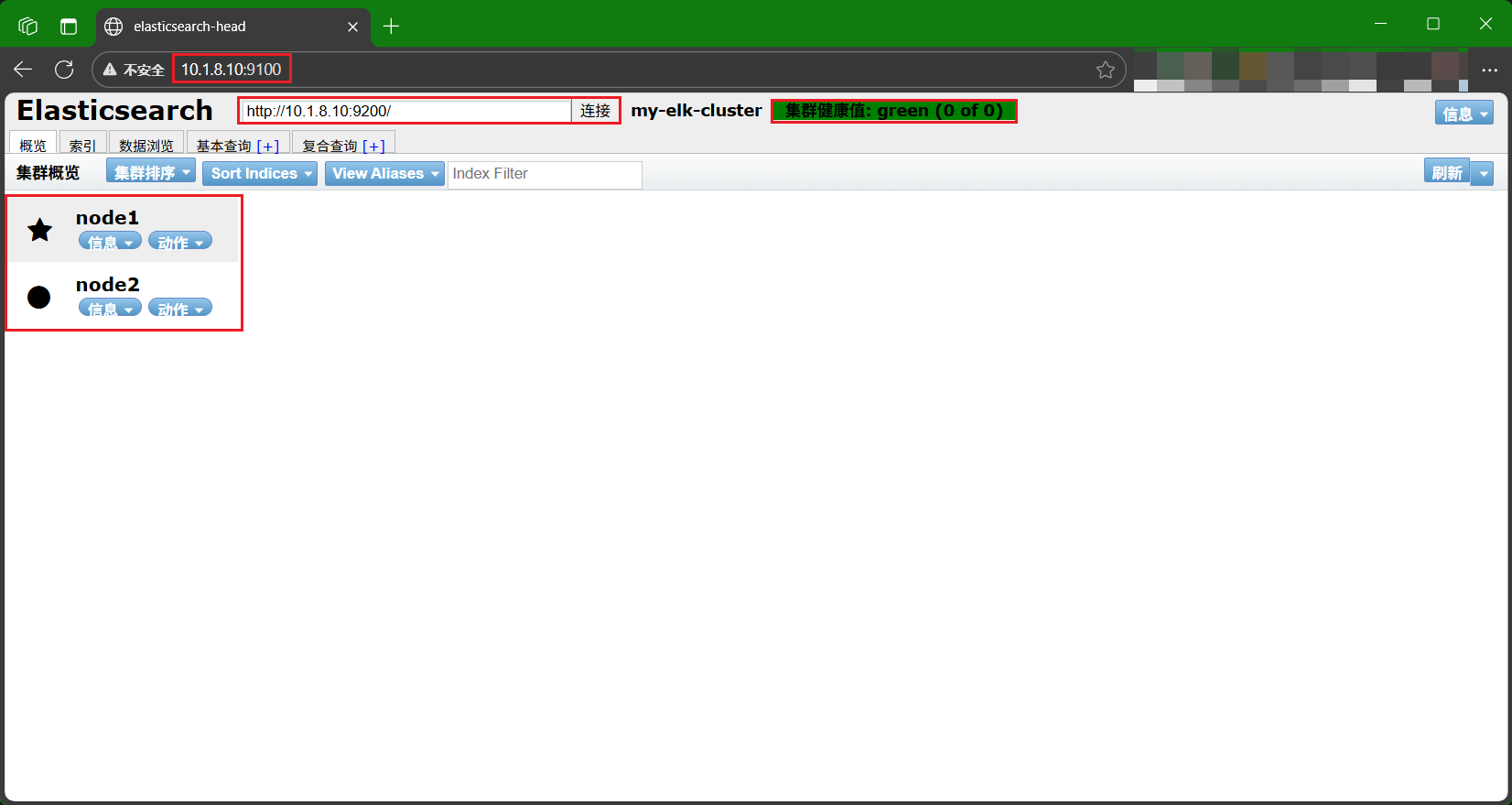1512x805 pixels.
Task: Click node1 master star icon
Action: tap(39, 230)
